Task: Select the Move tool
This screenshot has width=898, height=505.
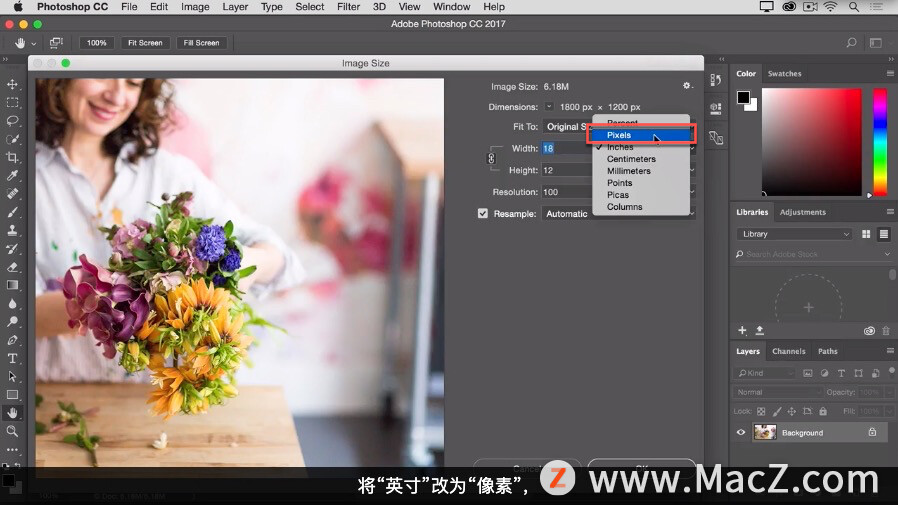Action: tap(12, 84)
